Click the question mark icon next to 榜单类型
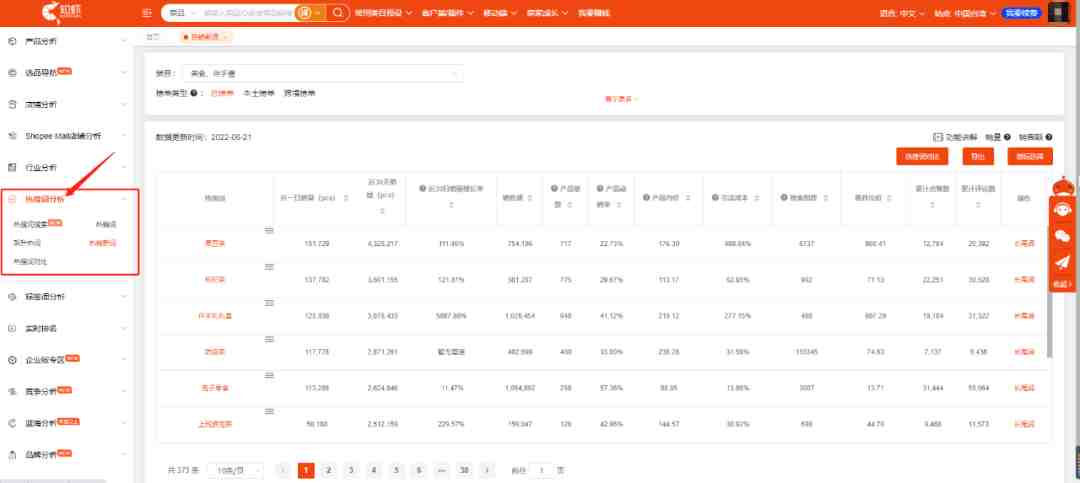This screenshot has width=1080, height=483. coord(203,93)
